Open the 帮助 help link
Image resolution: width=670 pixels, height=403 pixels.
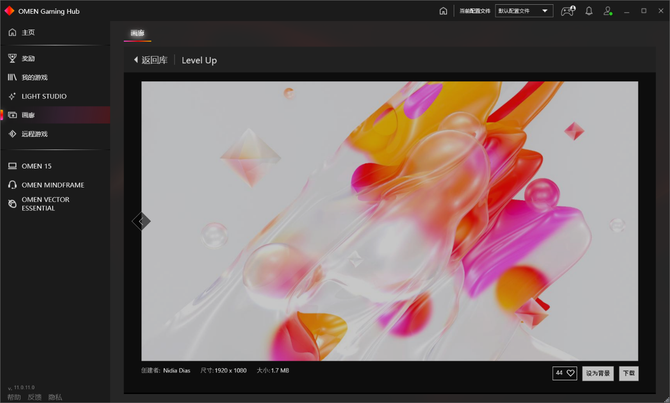click(x=14, y=397)
